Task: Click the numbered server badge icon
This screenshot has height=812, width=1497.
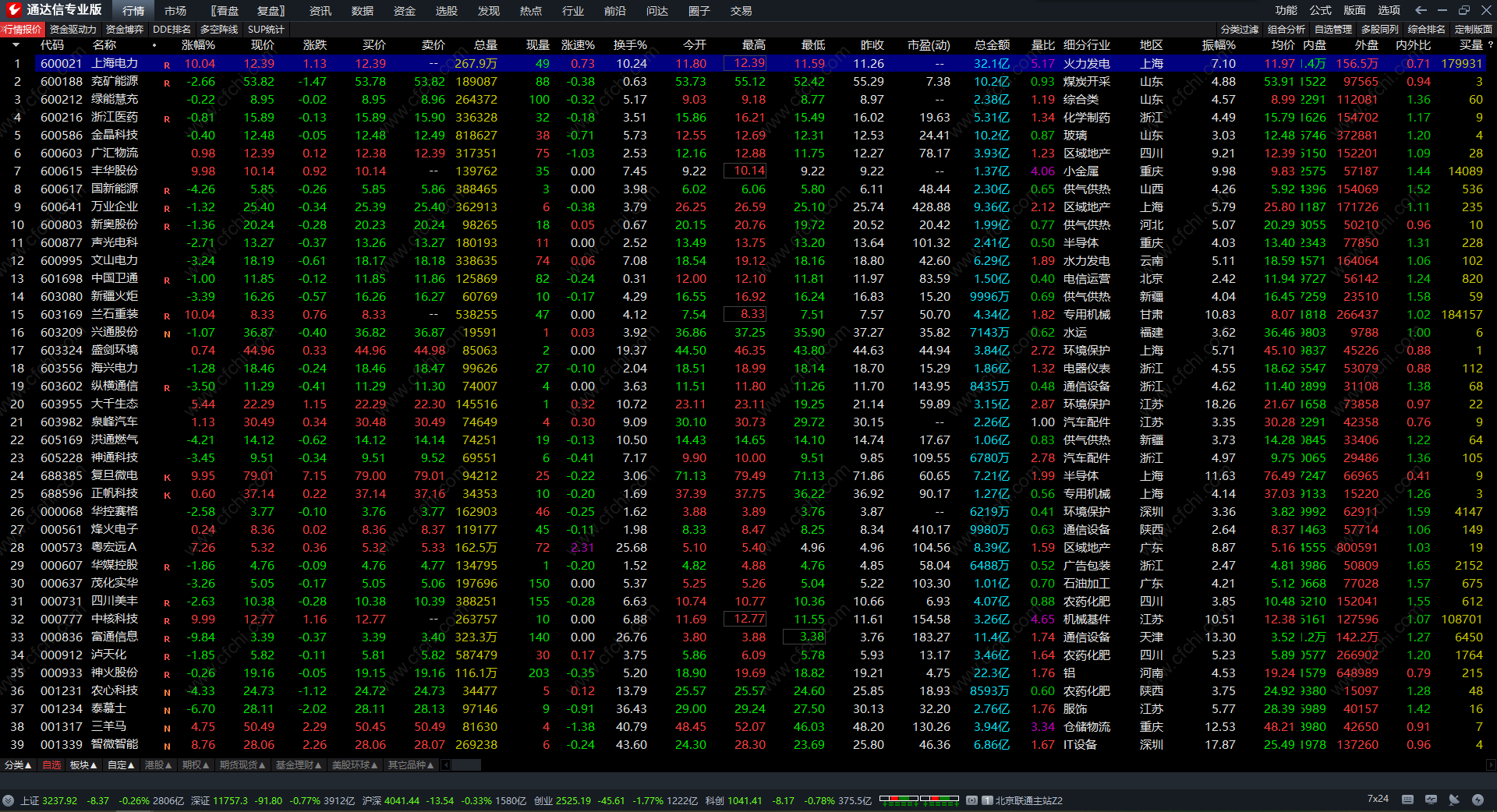Action: pyautogui.click(x=987, y=800)
